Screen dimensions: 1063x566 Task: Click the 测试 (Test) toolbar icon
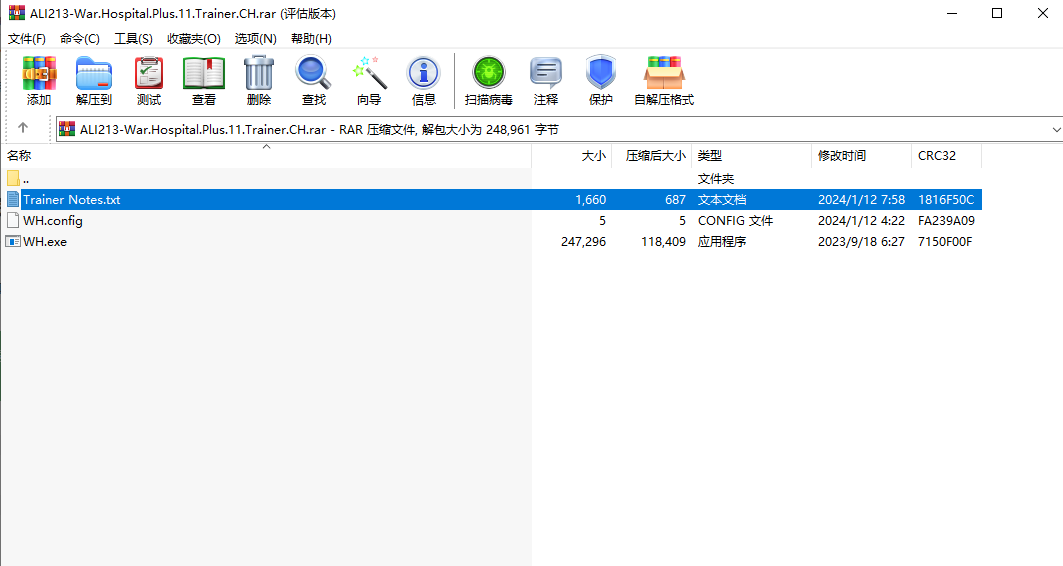pos(148,73)
